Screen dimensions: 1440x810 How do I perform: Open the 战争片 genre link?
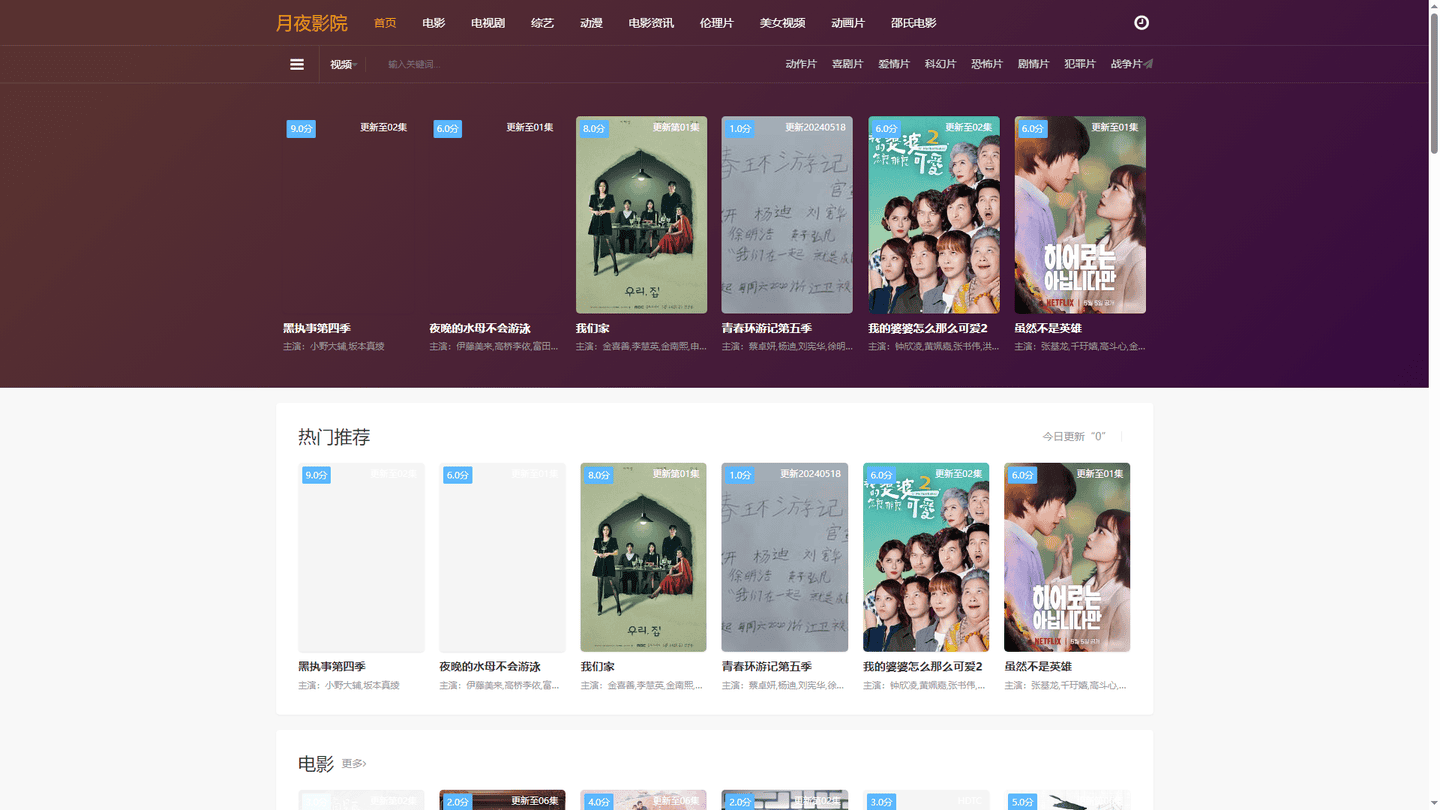pos(1127,64)
